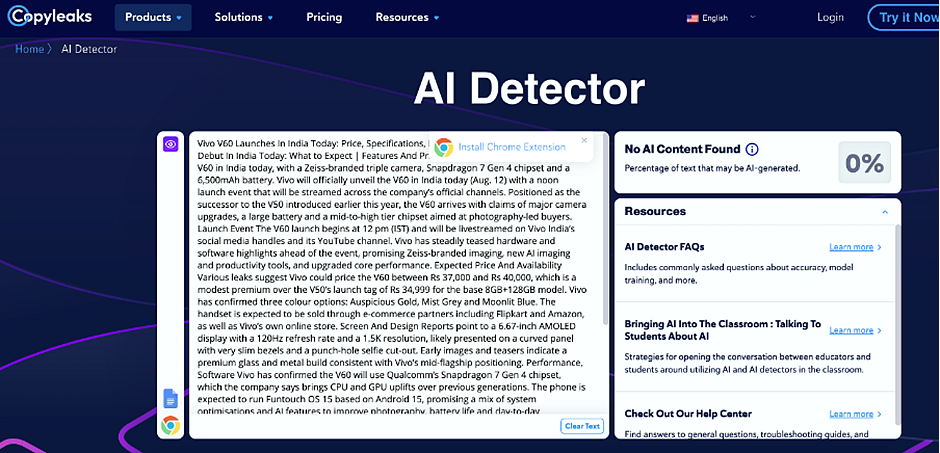Click the 0% AI score box
This screenshot has width=940, height=453.
864,162
